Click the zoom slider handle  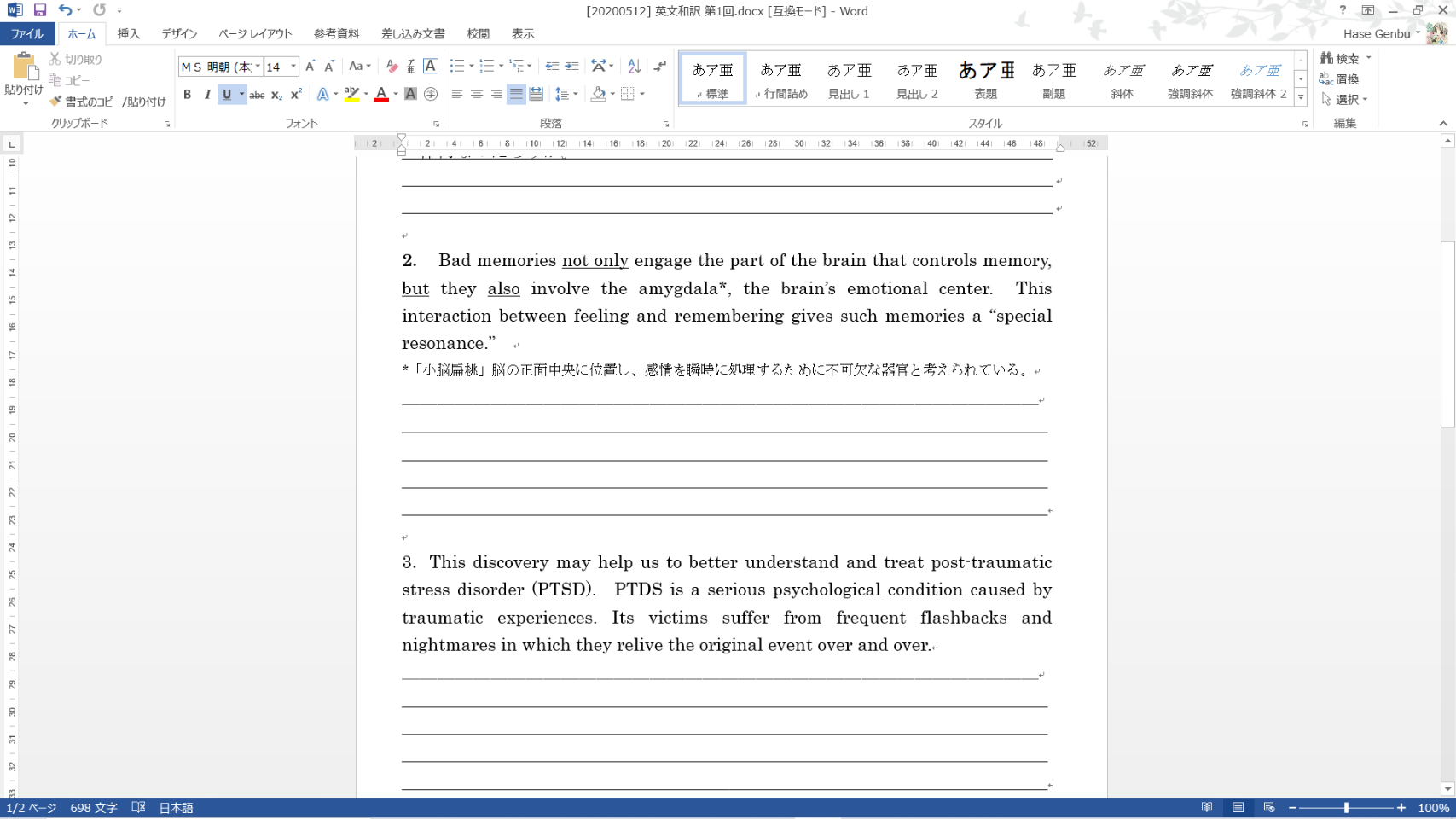pos(1346,808)
